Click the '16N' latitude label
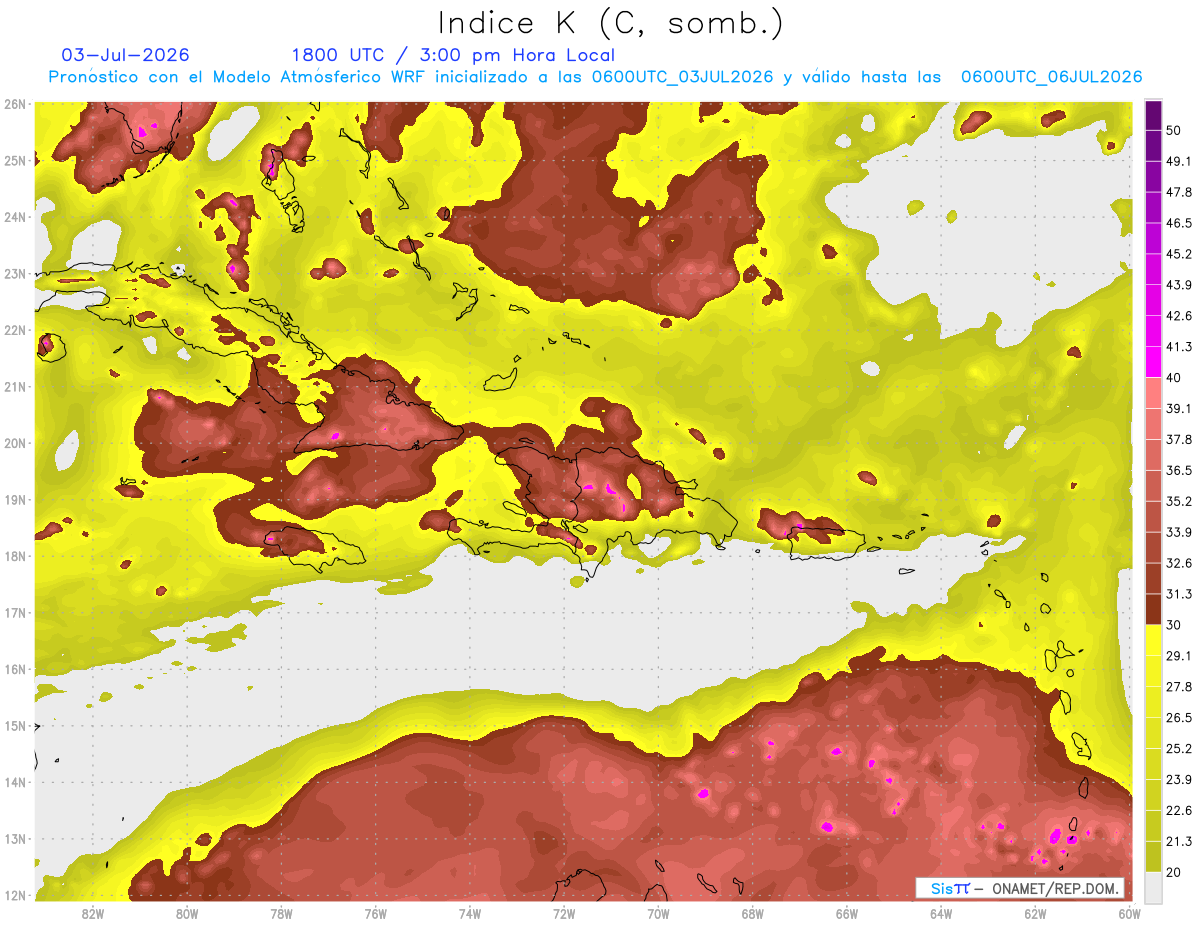The height and width of the screenshot is (927, 1200). click(x=15, y=669)
